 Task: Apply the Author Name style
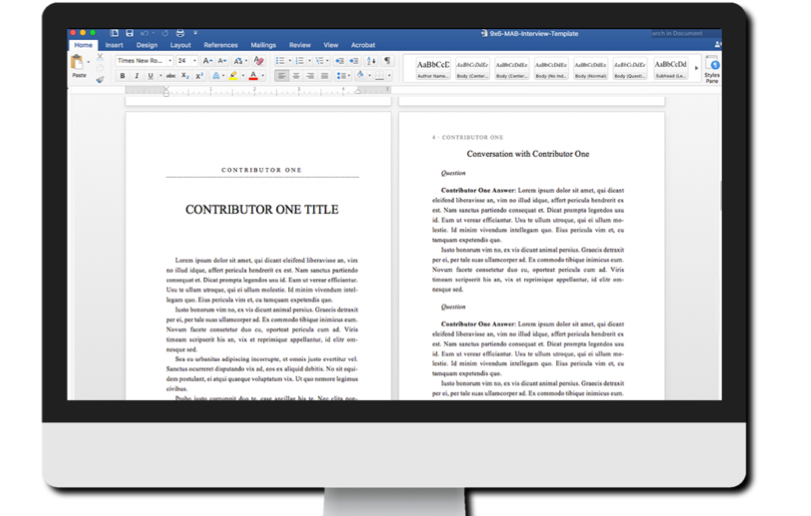(x=433, y=68)
